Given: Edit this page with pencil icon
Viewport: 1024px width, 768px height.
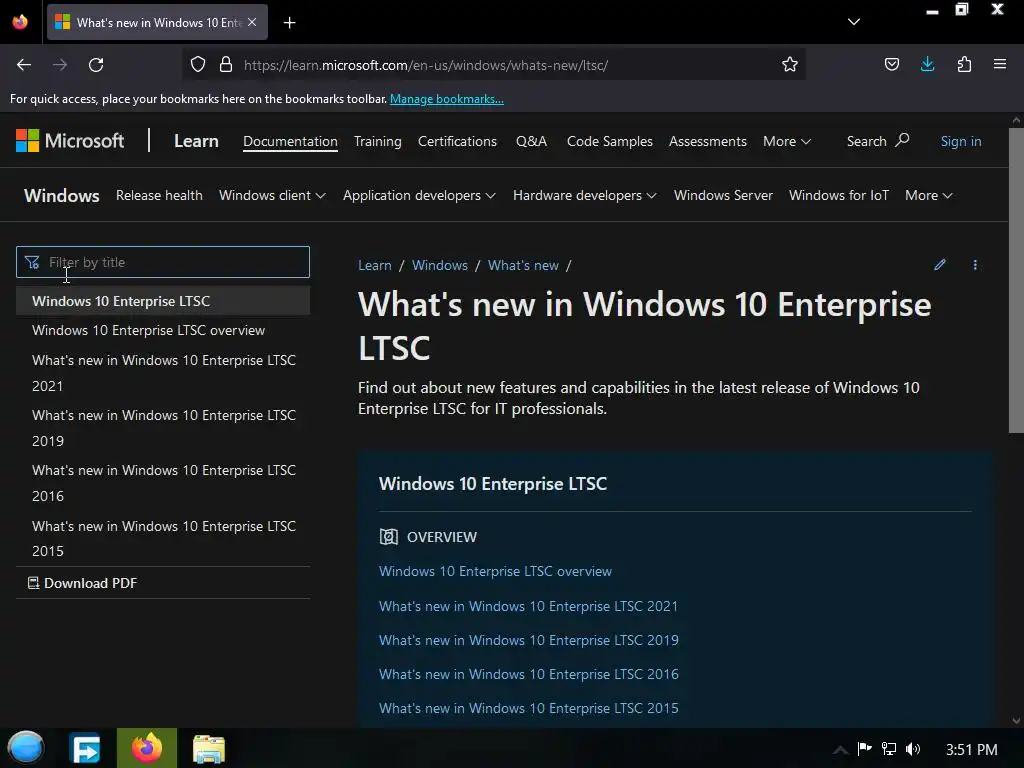Looking at the screenshot, I should 940,264.
